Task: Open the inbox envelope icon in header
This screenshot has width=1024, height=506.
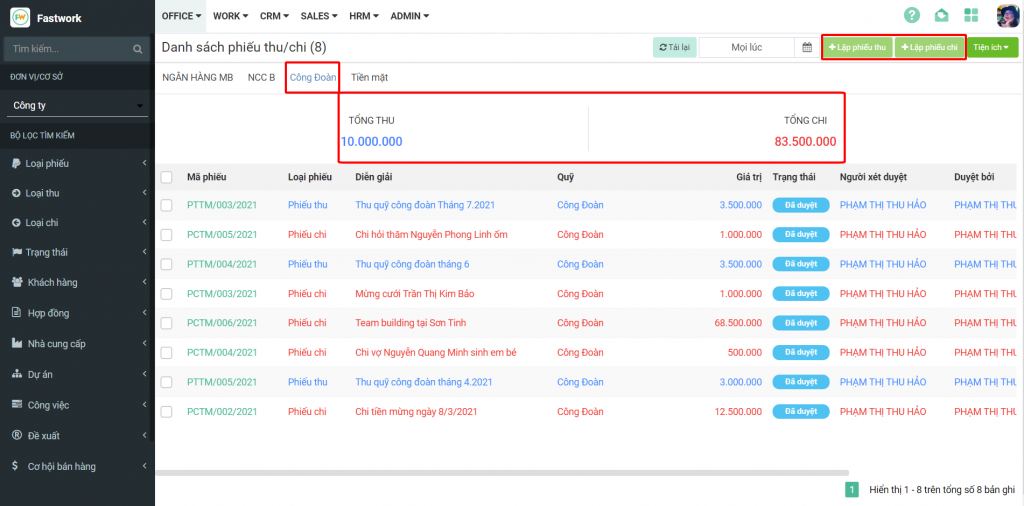Action: click(941, 15)
